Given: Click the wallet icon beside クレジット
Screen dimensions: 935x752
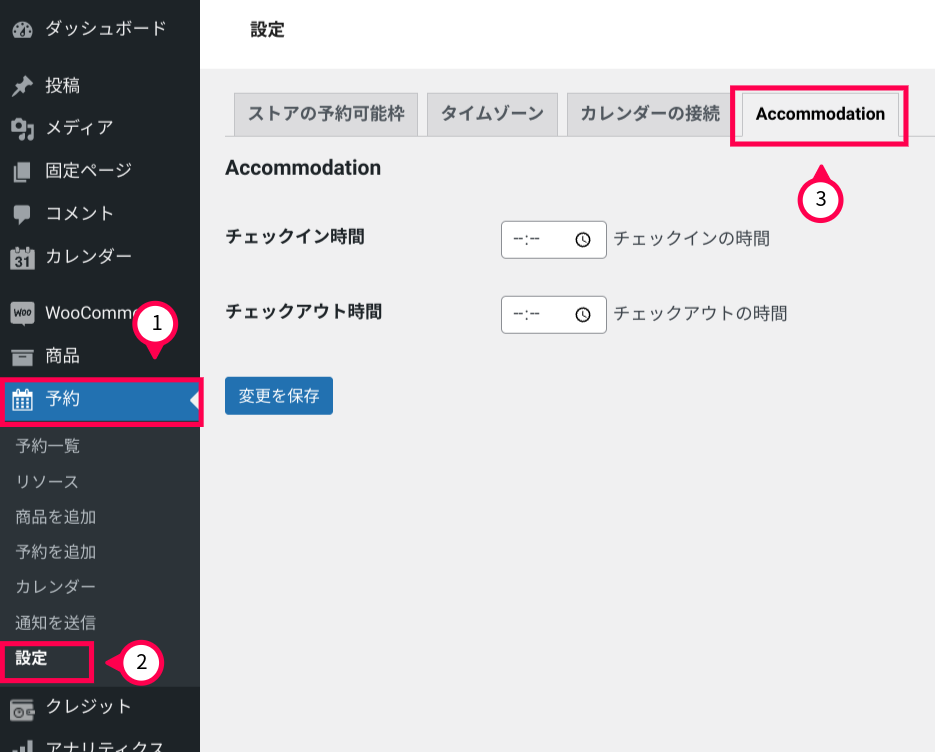Looking at the screenshot, I should point(23,710).
